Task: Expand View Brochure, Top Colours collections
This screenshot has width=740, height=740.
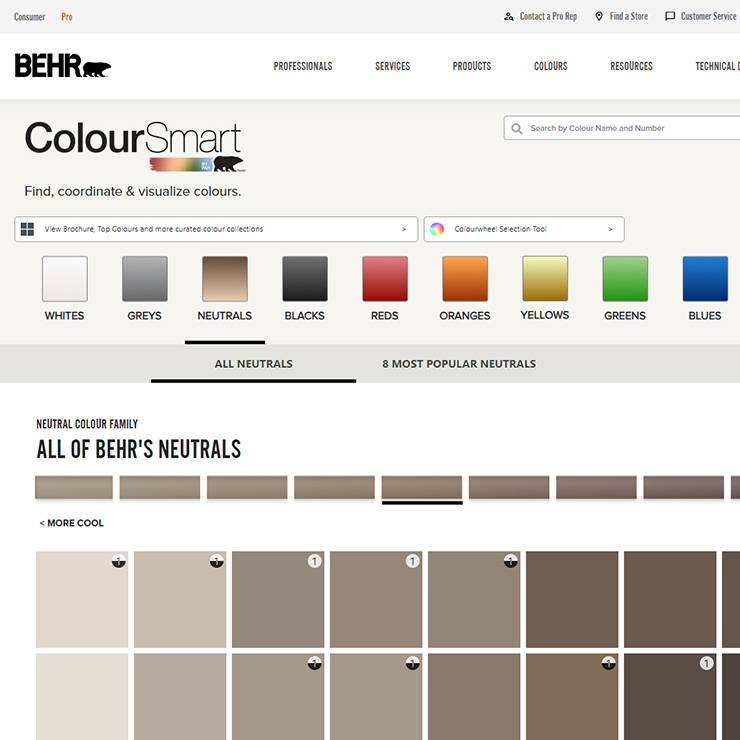Action: (216, 229)
